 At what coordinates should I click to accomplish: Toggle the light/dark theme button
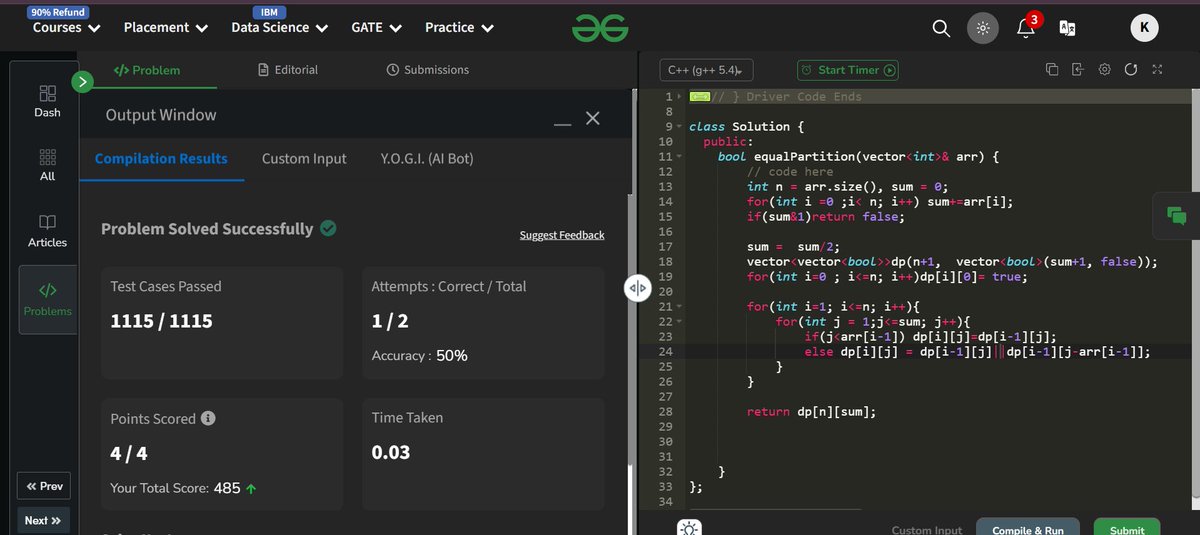(983, 29)
